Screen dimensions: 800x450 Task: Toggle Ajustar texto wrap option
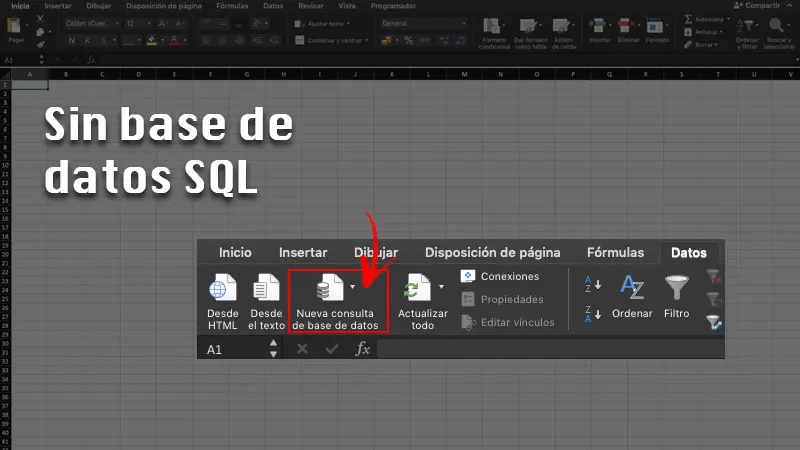321,23
